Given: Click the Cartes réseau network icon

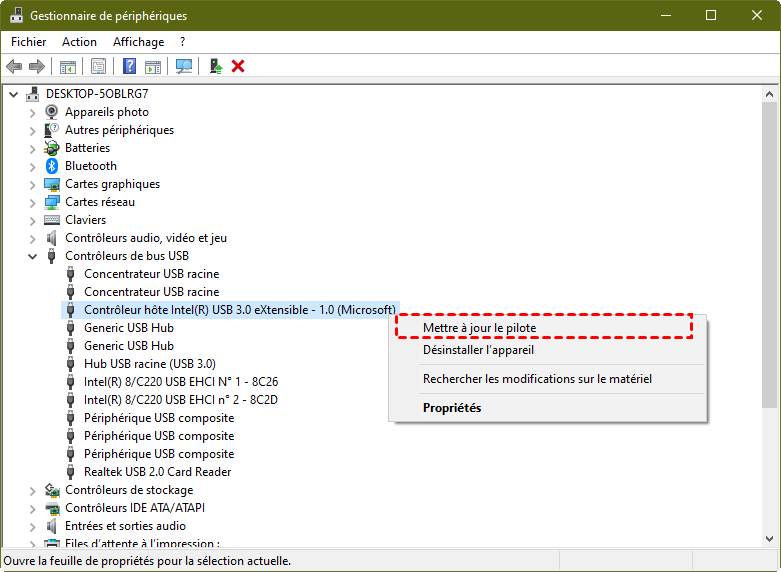Looking at the screenshot, I should point(52,202).
